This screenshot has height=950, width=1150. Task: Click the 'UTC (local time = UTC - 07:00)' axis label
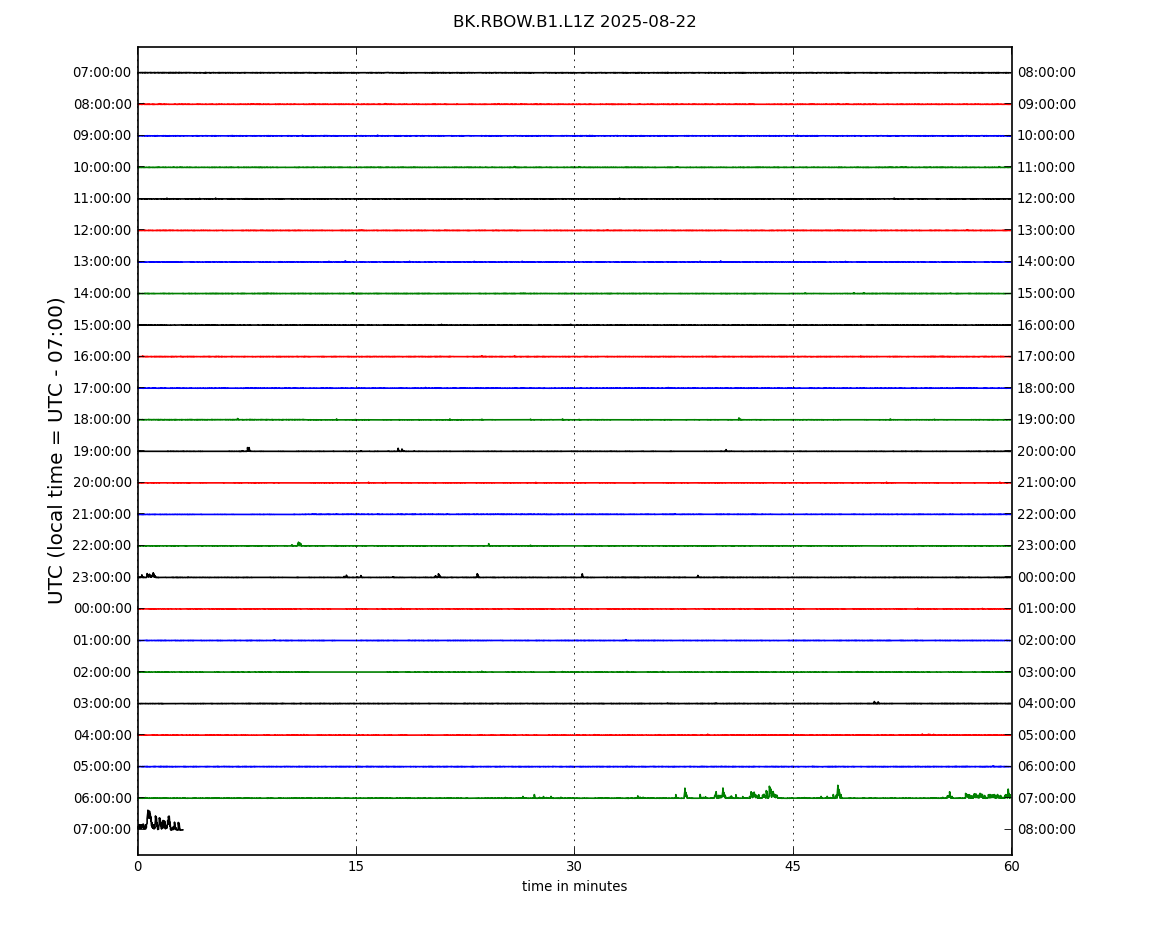click(56, 450)
